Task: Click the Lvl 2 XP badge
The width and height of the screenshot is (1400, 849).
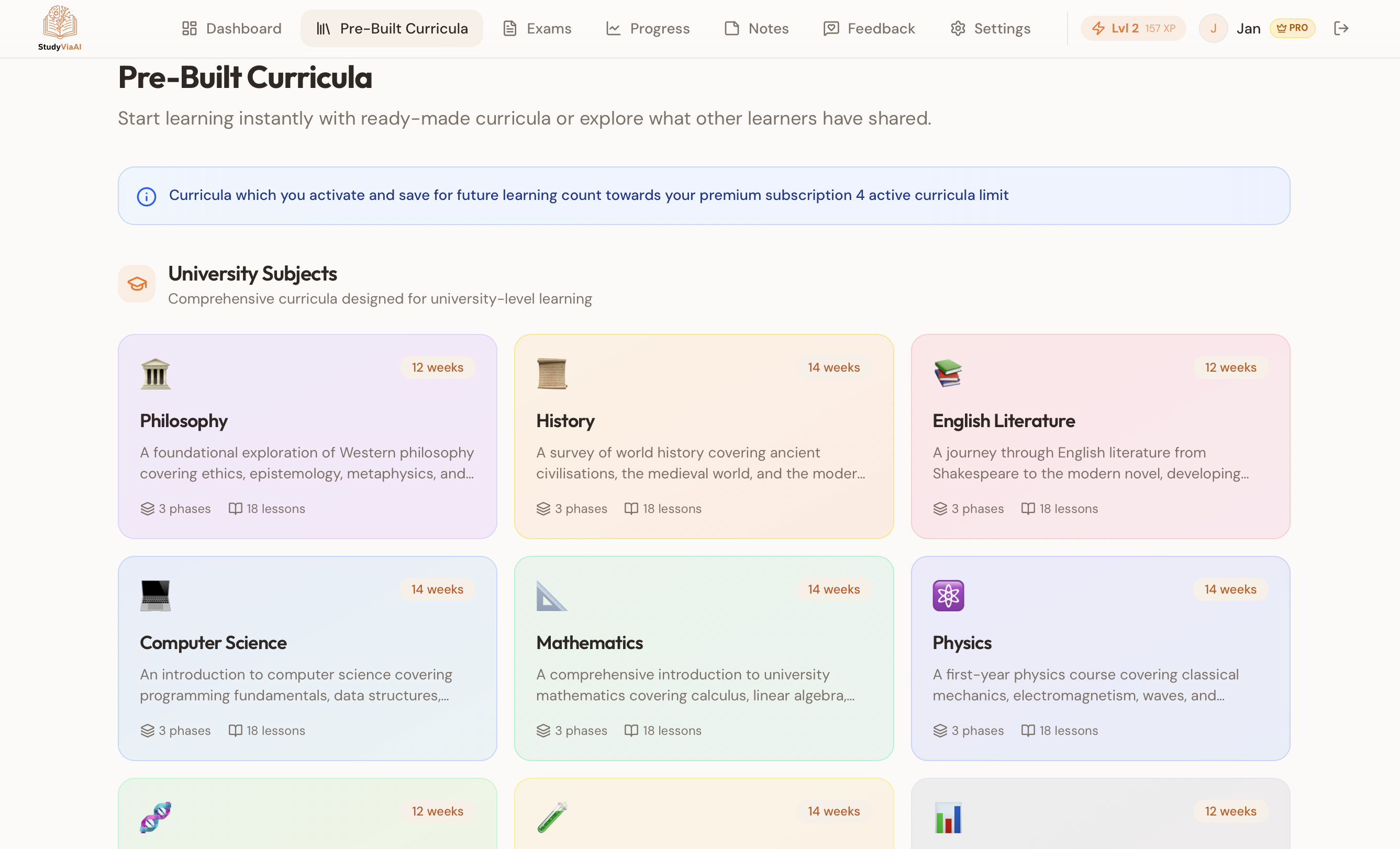Action: [1133, 28]
